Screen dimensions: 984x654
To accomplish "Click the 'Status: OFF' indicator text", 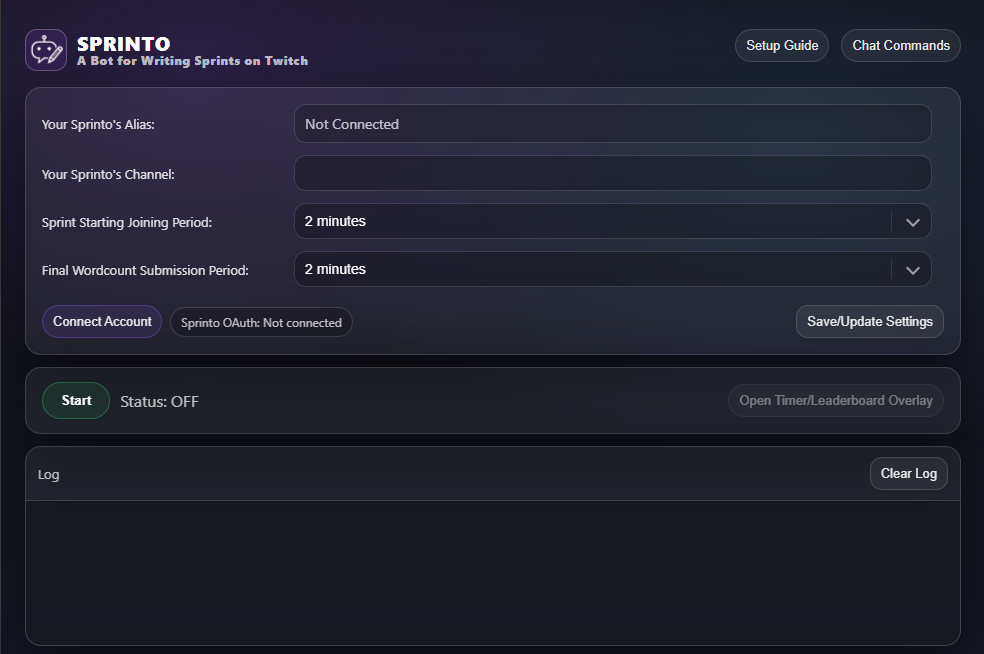I will (159, 402).
